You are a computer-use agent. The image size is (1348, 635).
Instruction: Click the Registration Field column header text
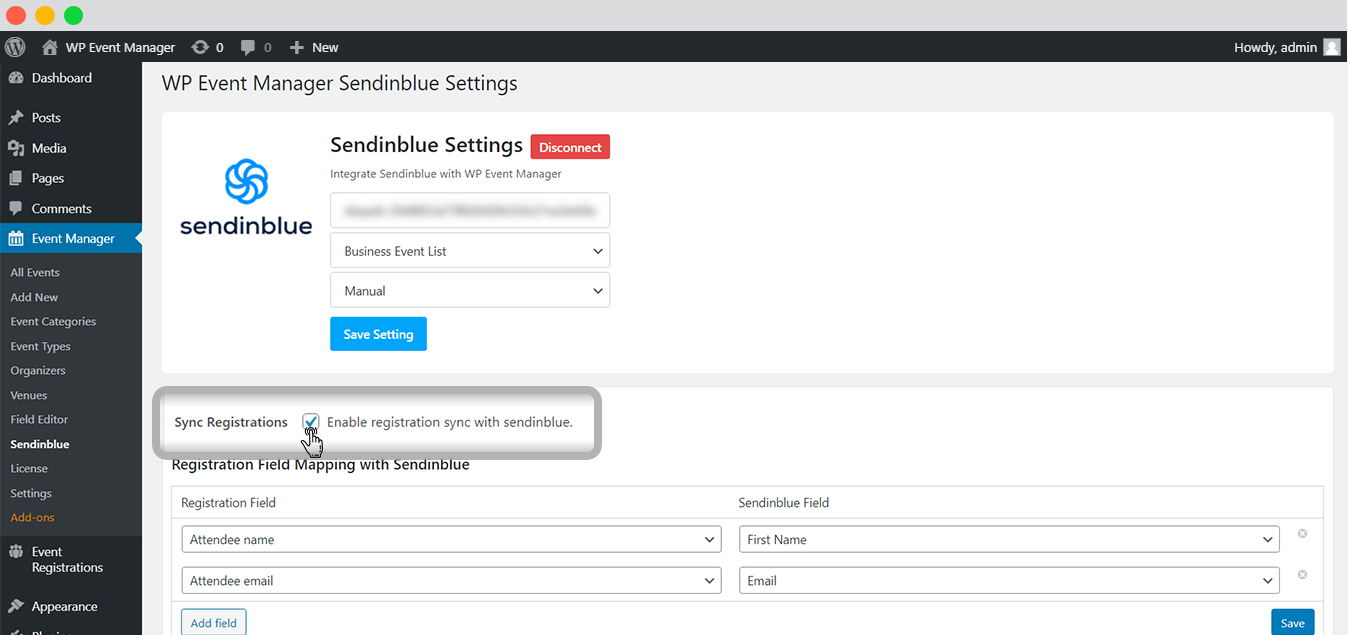228,503
